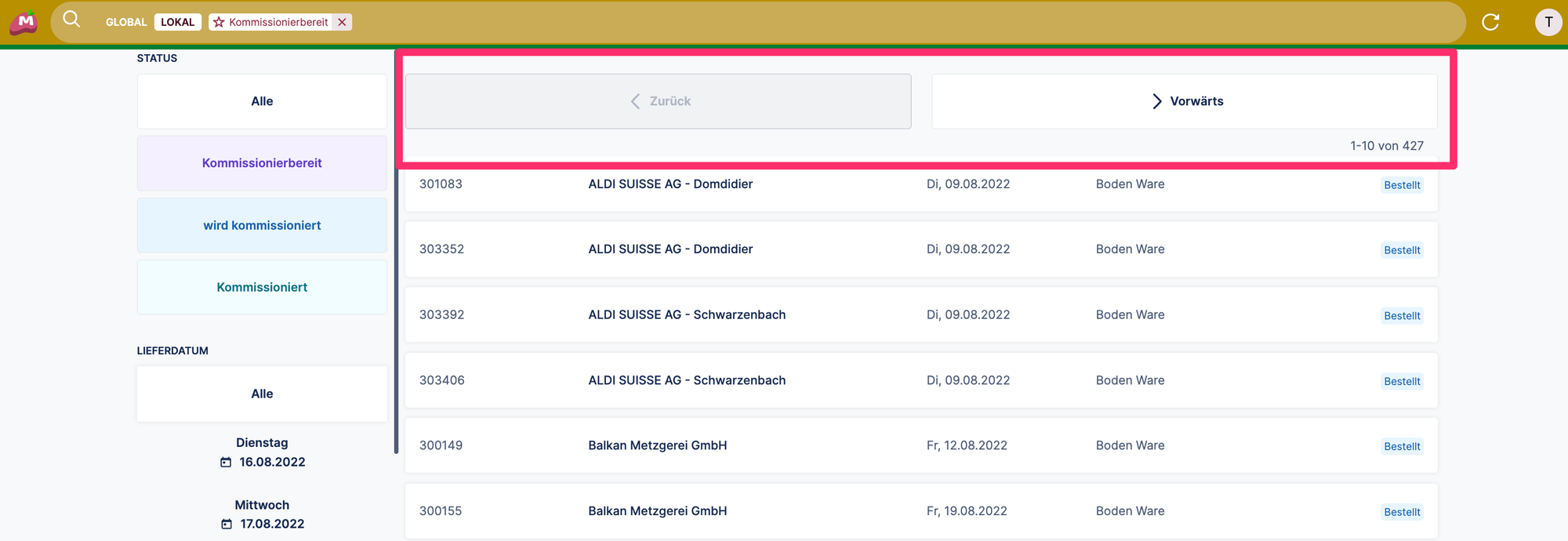Open the user avatar T menu
The image size is (1568, 541).
[1548, 22]
